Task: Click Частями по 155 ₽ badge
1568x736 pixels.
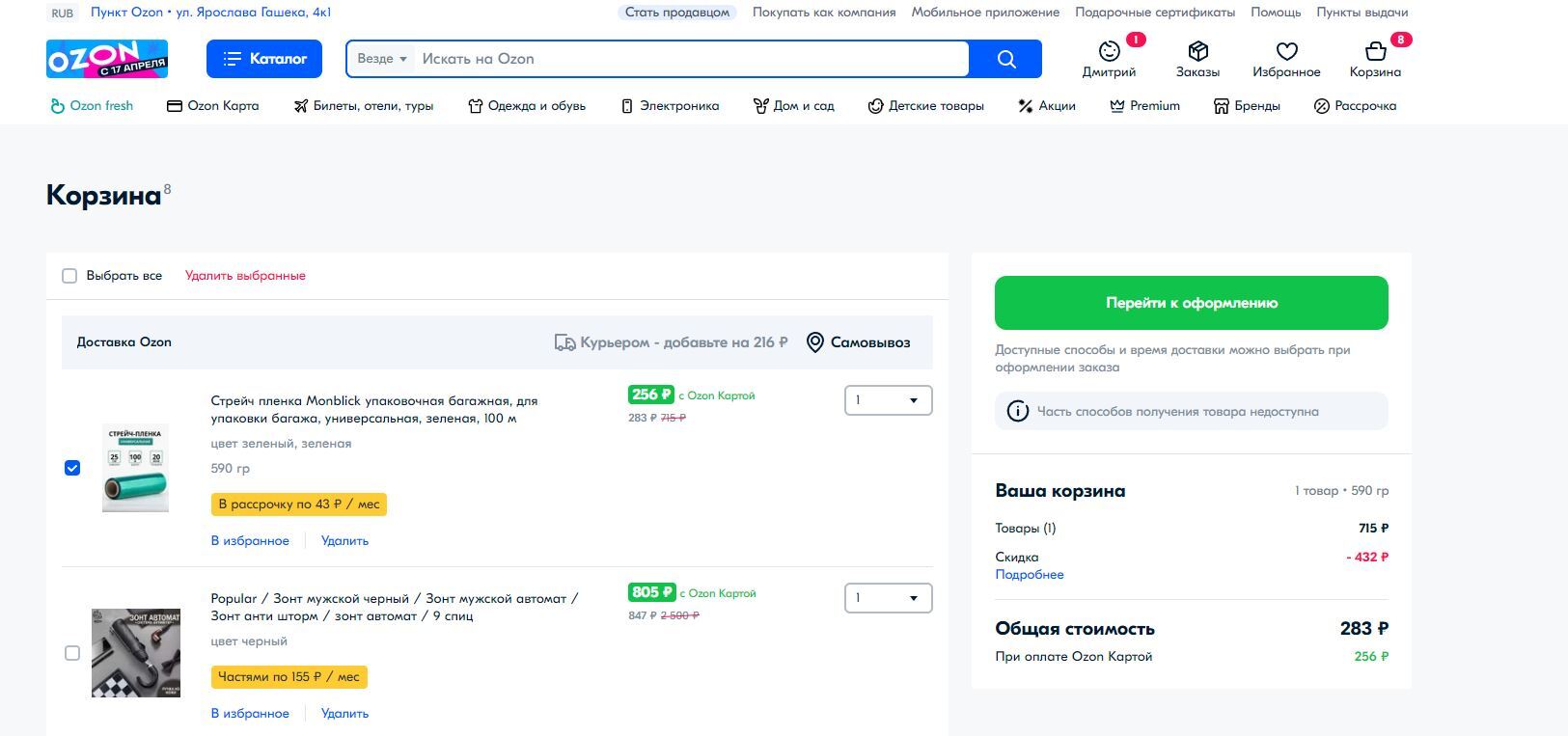Action: tap(289, 677)
